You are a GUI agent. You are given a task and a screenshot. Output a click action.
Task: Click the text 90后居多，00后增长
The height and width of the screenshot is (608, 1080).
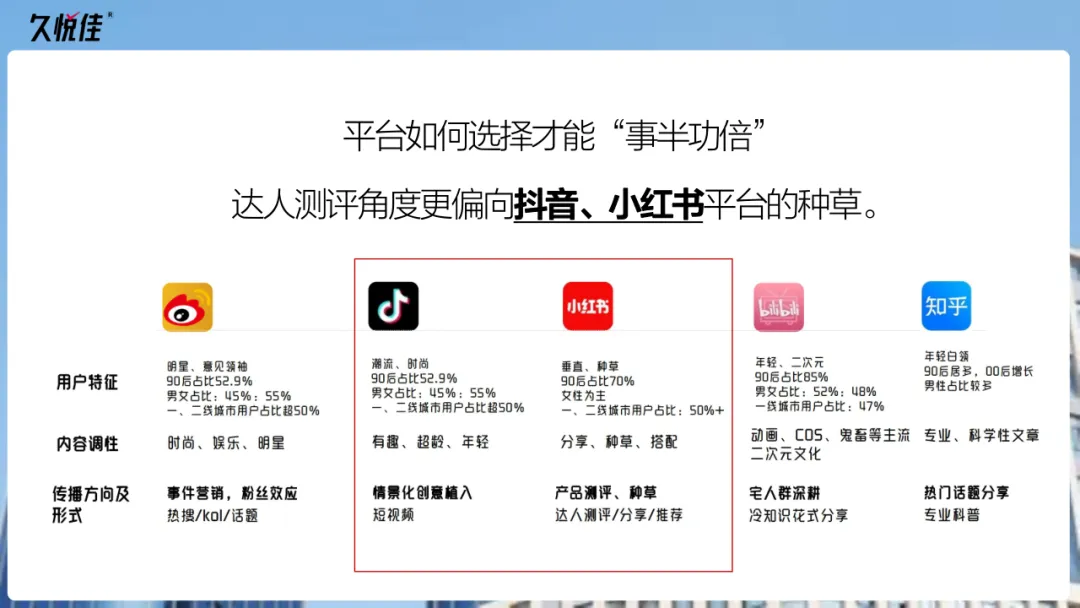pyautogui.click(x=979, y=371)
